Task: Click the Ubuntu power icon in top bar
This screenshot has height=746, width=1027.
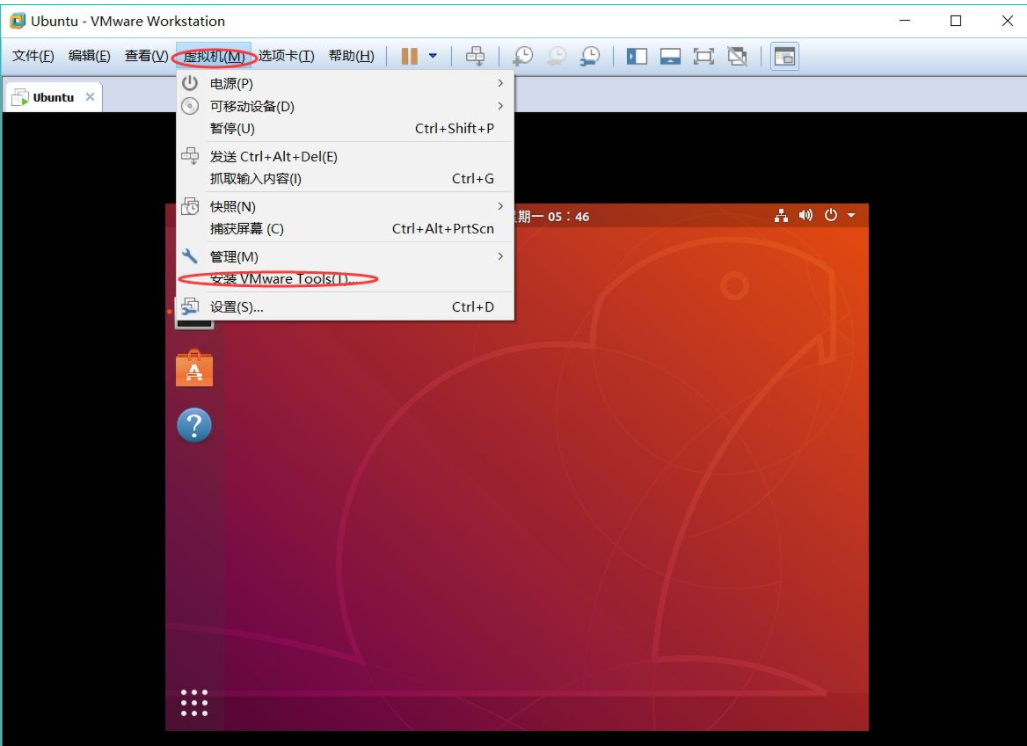Action: 831,215
